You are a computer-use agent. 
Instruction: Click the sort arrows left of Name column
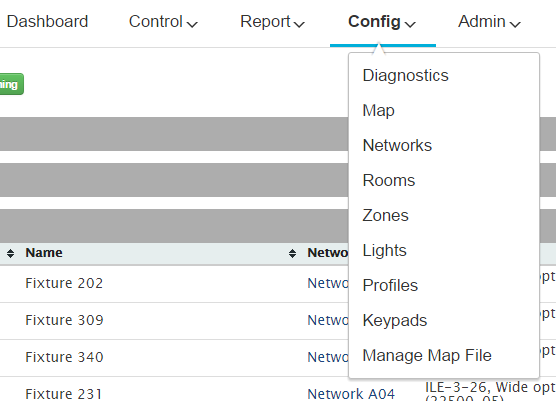10,253
